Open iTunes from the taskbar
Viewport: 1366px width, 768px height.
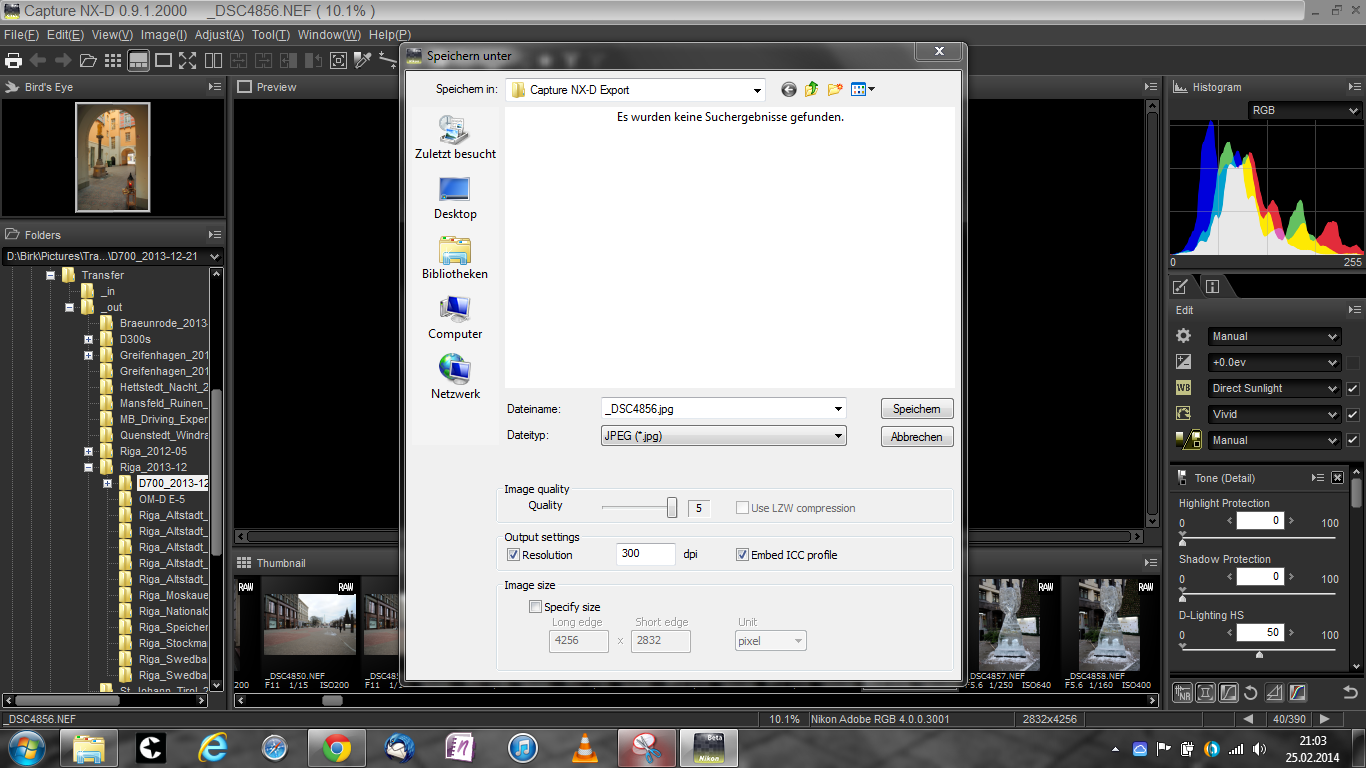(523, 747)
